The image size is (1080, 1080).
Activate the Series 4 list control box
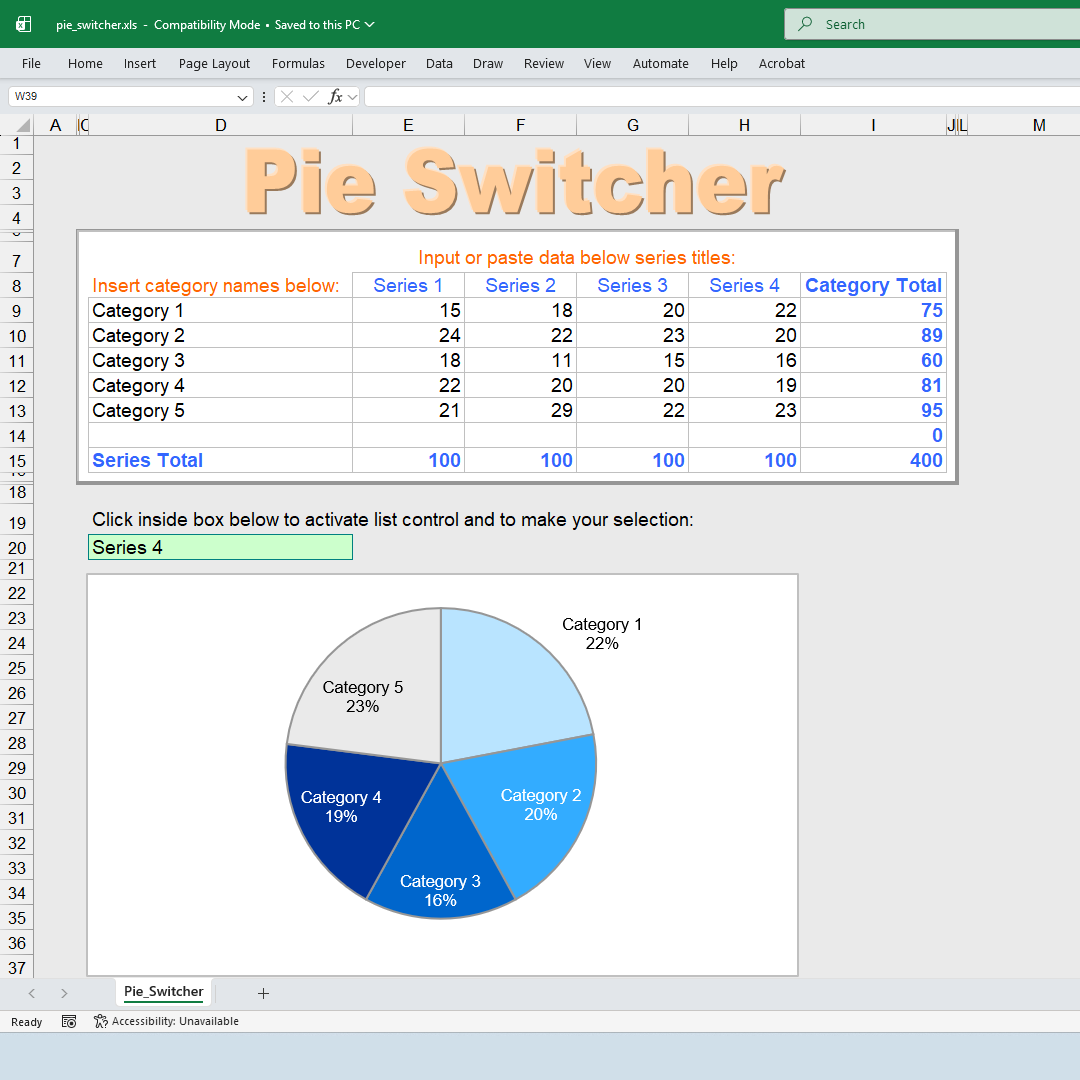[220, 547]
